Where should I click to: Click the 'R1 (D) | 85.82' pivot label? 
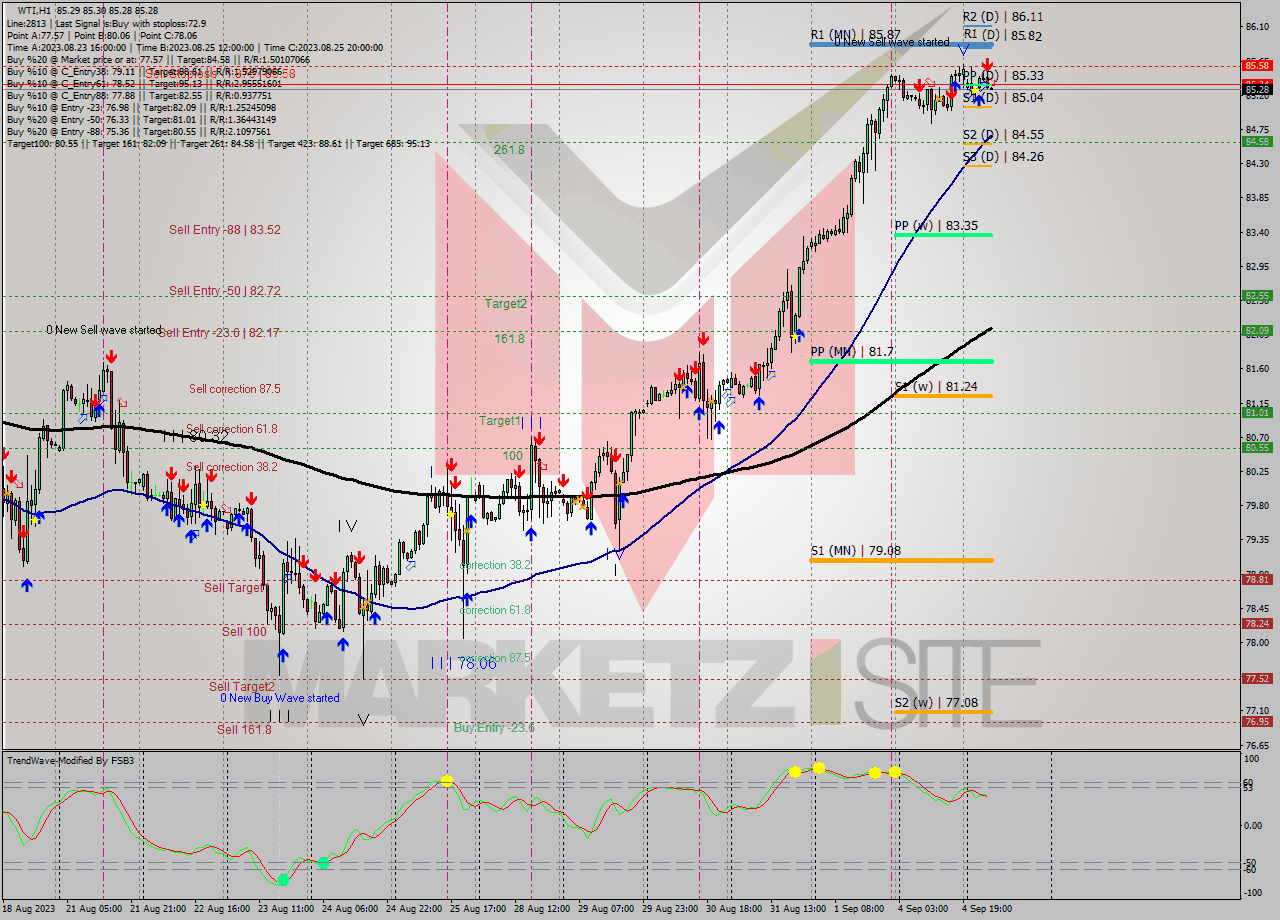point(1002,36)
